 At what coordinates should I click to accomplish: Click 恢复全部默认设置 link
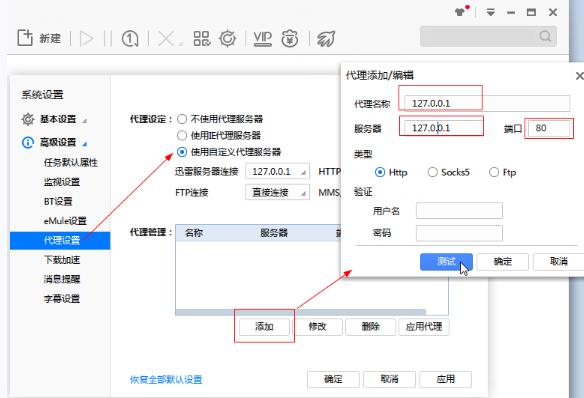pyautogui.click(x=166, y=380)
